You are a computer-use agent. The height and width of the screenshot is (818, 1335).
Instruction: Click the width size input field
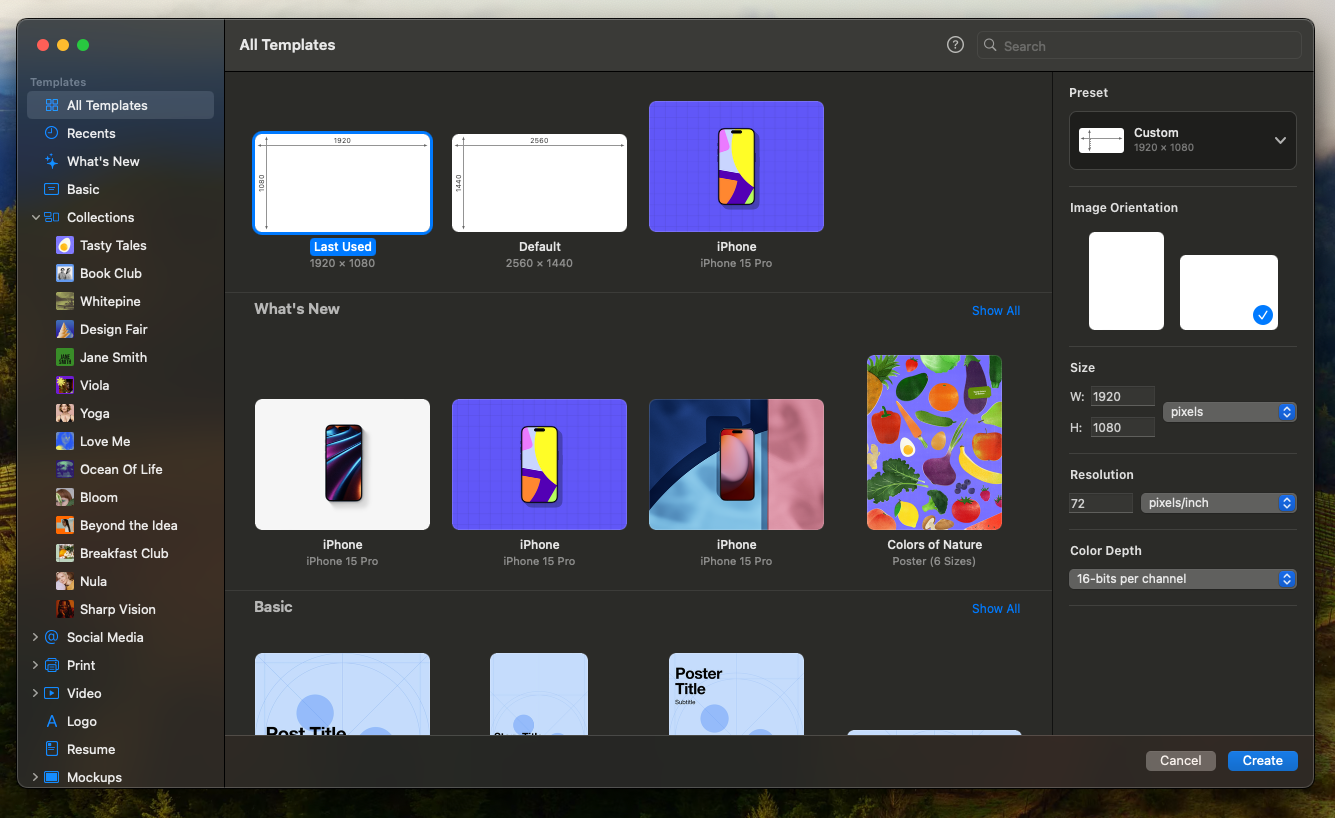(1122, 396)
